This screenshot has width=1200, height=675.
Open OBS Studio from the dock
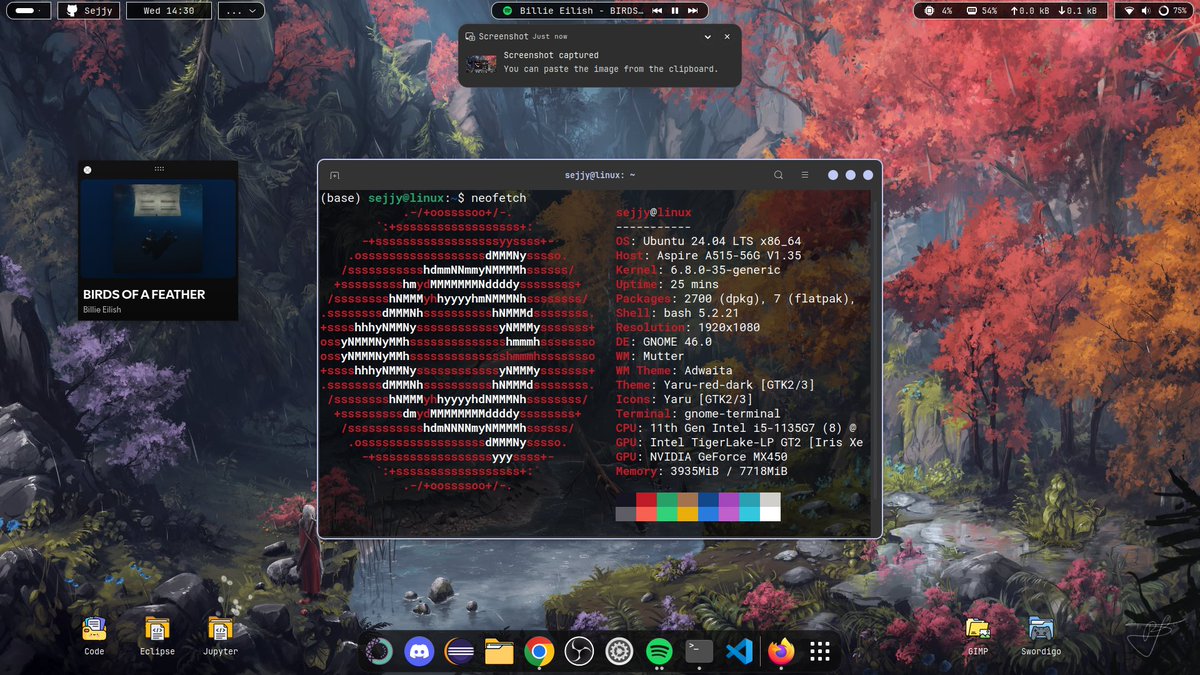pyautogui.click(x=579, y=652)
